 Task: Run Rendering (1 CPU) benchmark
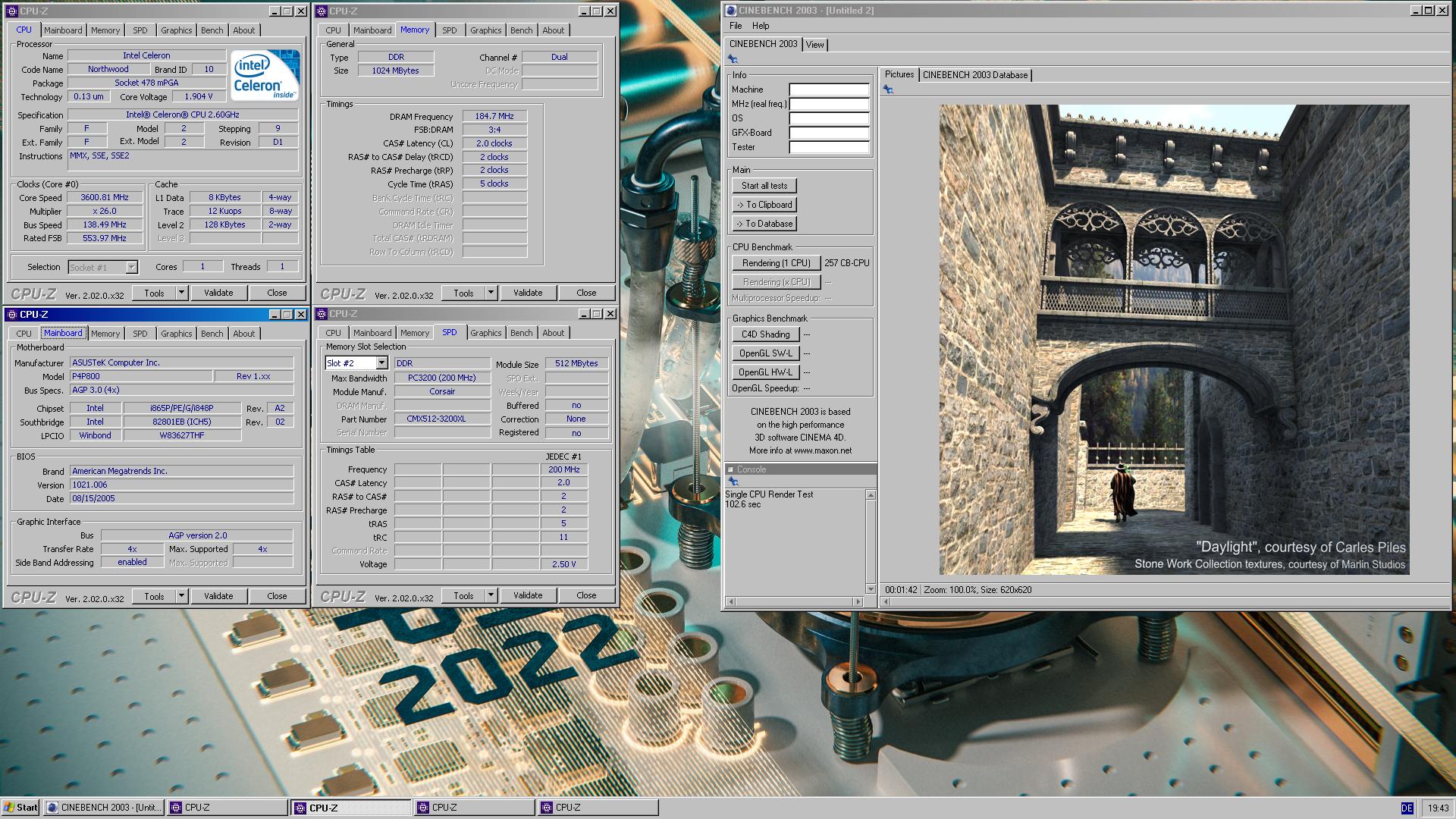point(776,263)
